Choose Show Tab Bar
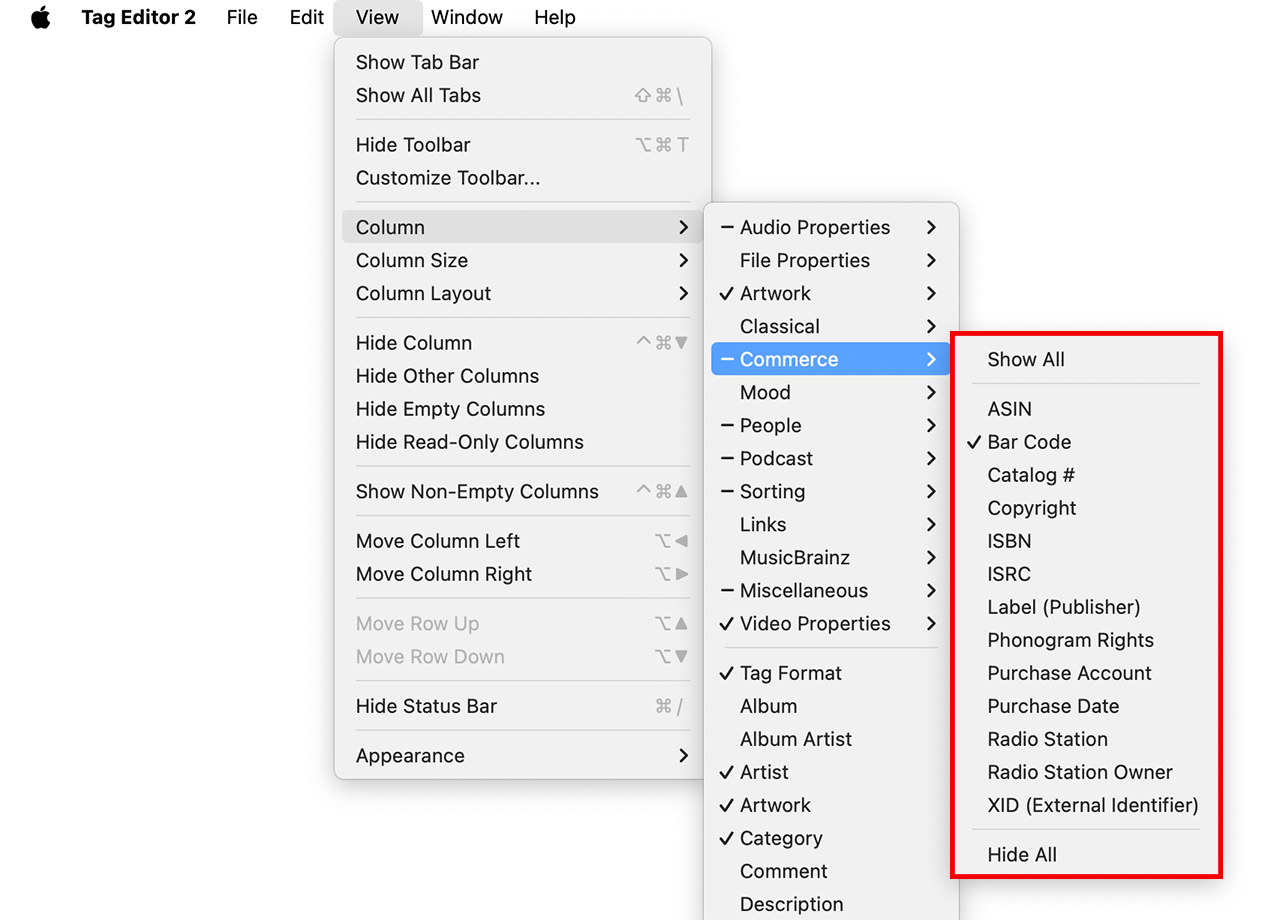This screenshot has width=1262, height=920. [522, 62]
